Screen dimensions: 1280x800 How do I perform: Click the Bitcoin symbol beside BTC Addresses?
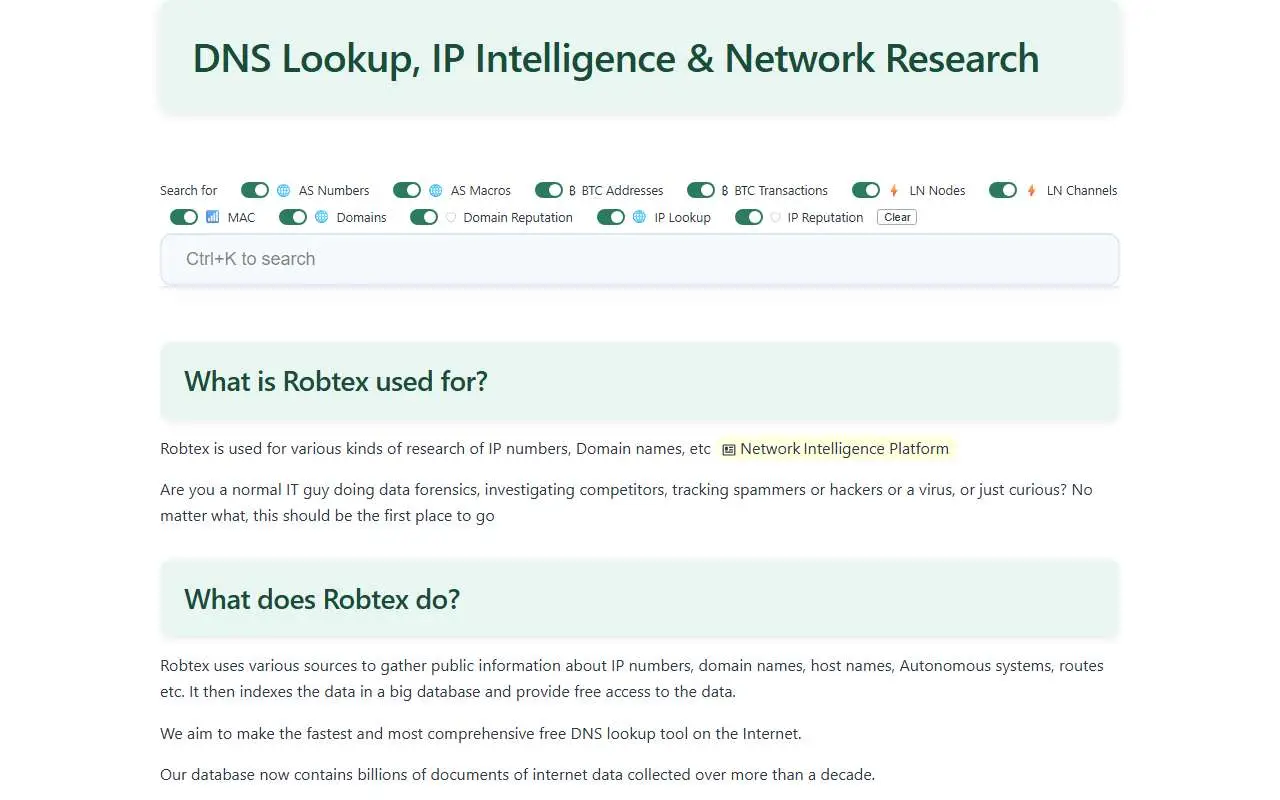572,190
